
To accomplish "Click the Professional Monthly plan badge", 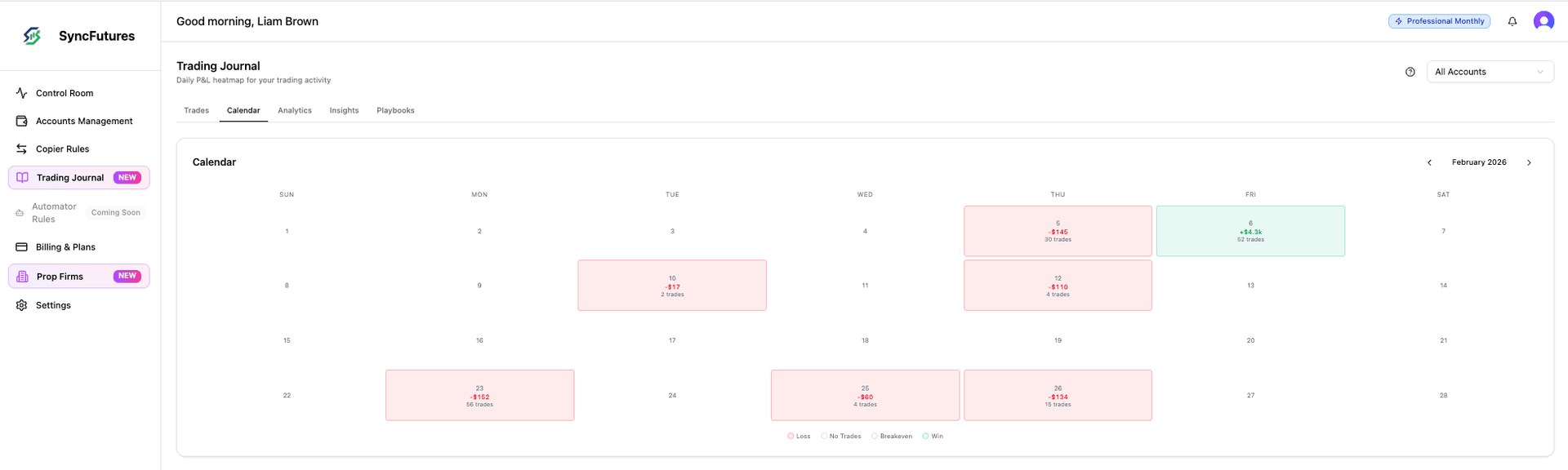I will tap(1439, 20).
